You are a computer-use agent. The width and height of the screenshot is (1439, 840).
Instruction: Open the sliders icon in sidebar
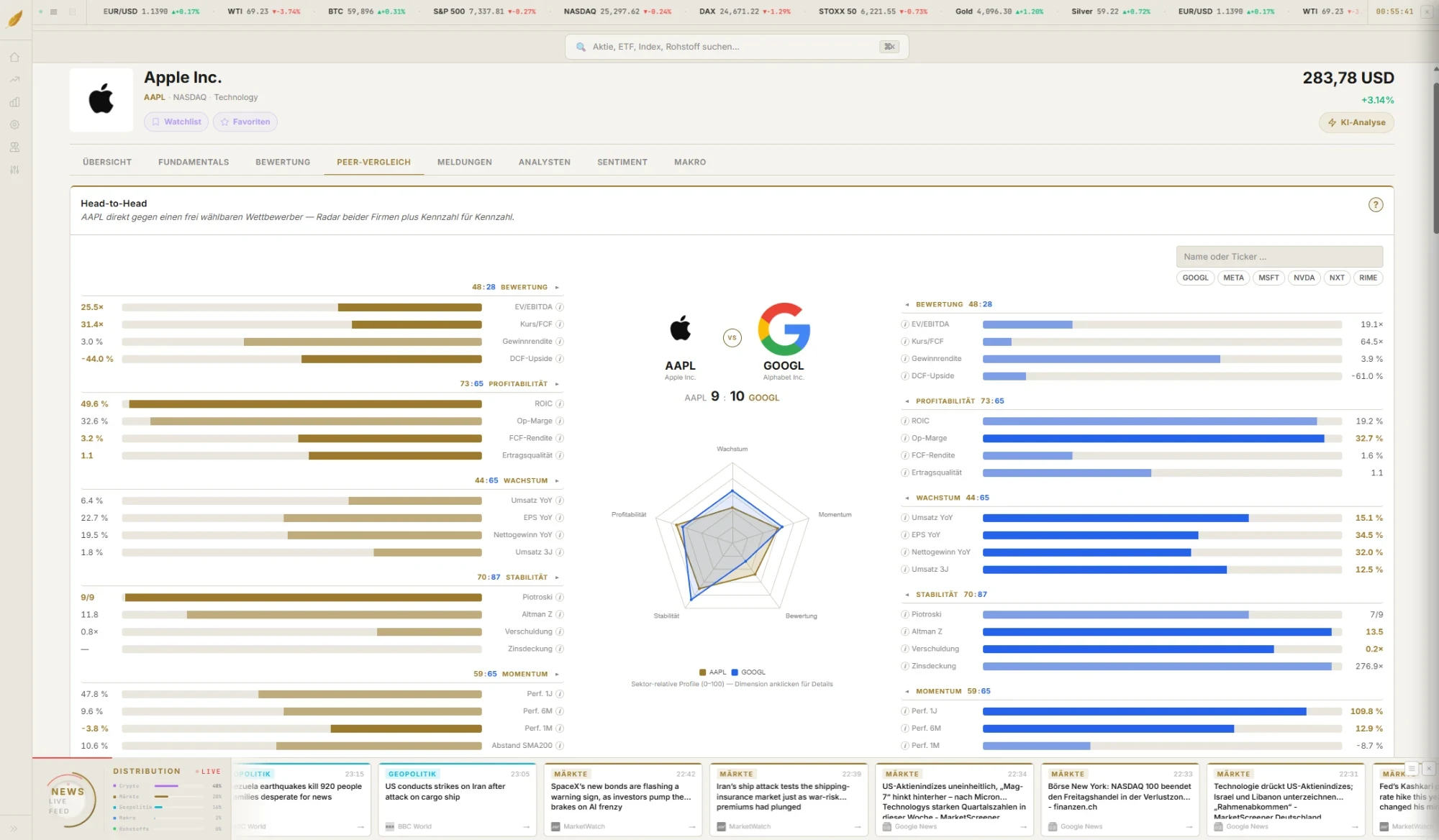pos(14,170)
